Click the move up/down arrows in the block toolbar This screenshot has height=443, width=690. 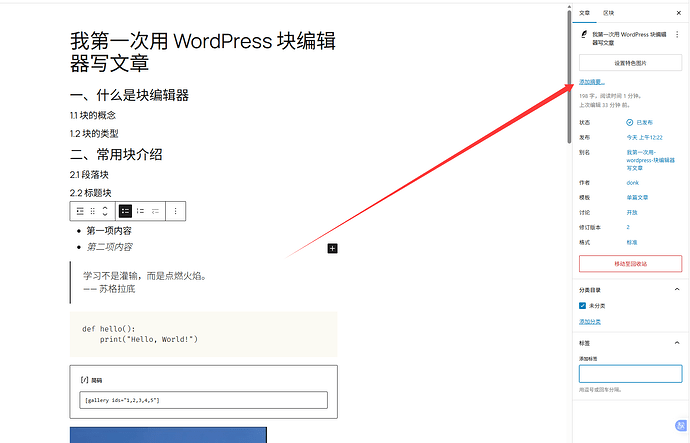105,211
